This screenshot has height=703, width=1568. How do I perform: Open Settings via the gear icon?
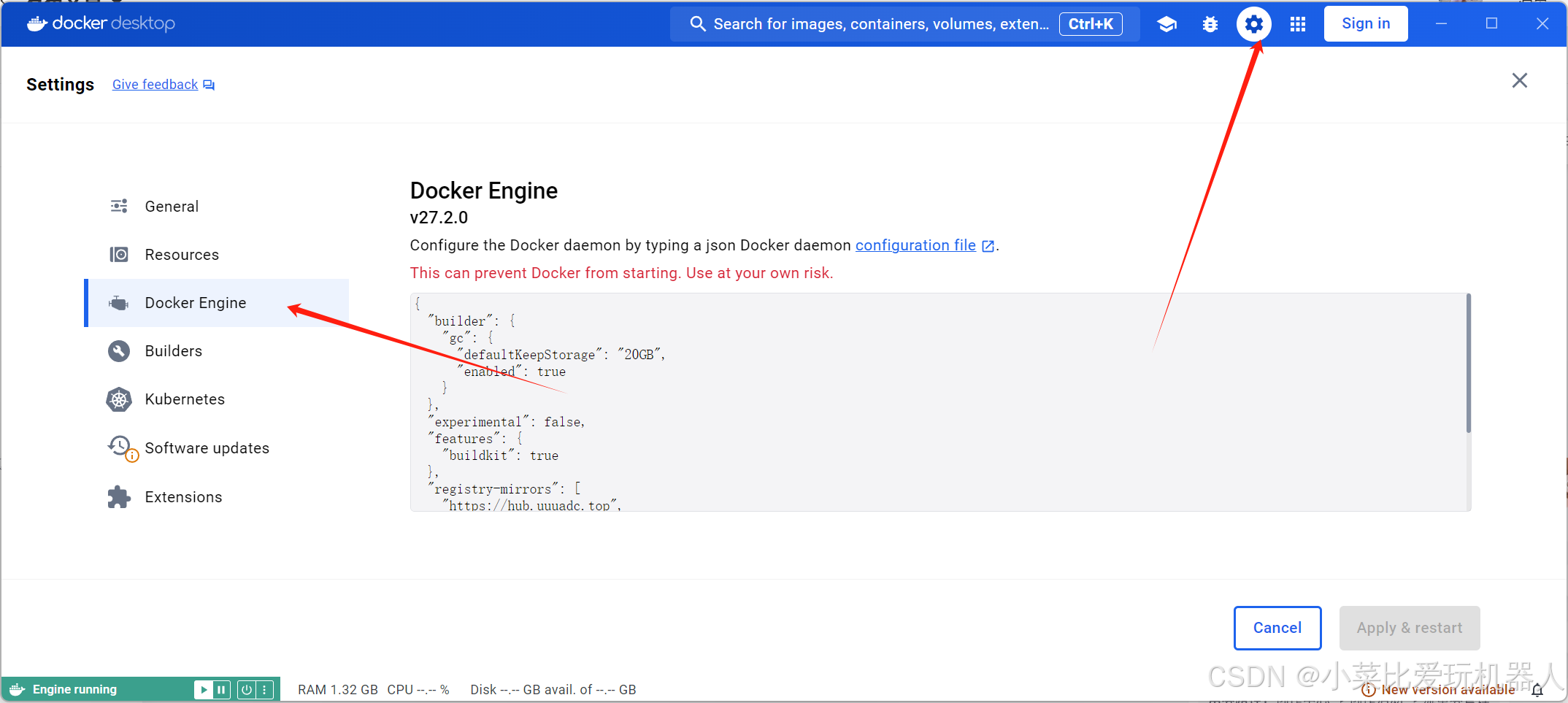point(1253,23)
